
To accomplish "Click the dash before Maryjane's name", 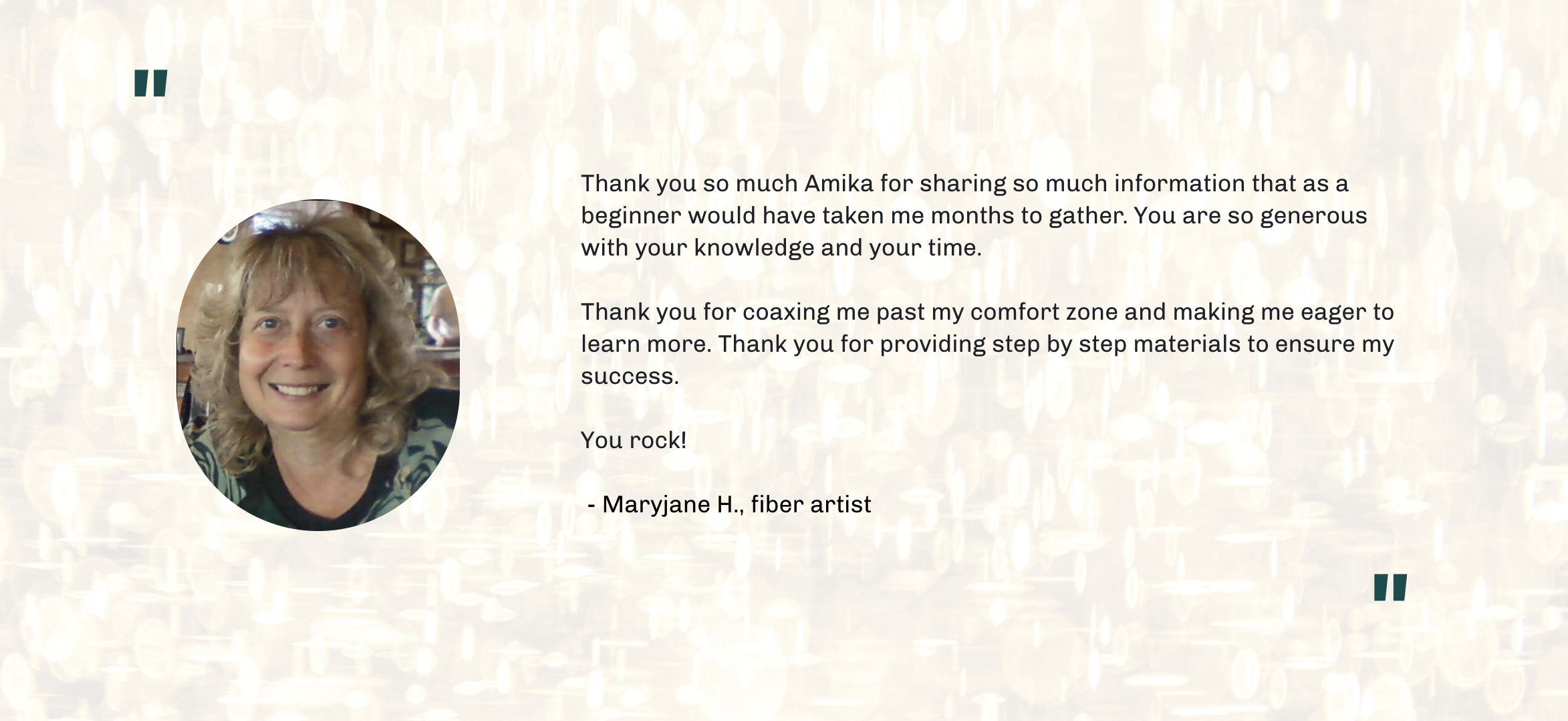I will click(592, 505).
